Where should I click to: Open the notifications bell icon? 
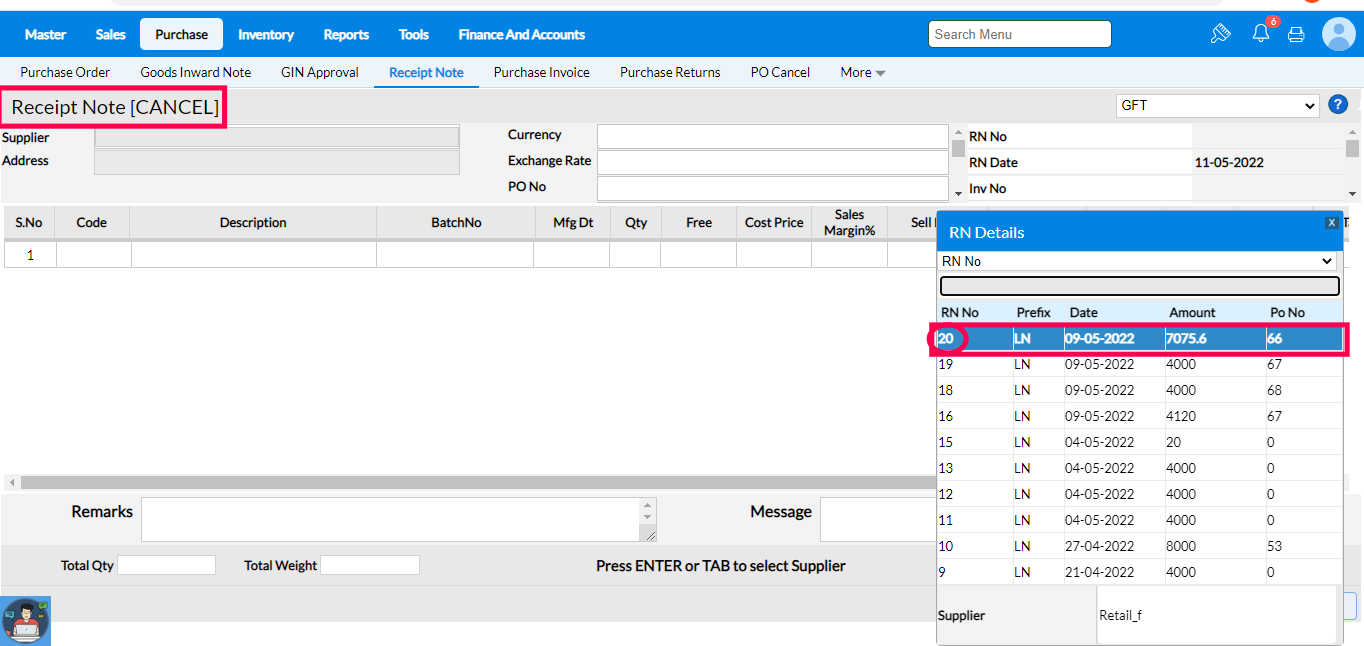pyautogui.click(x=1261, y=34)
